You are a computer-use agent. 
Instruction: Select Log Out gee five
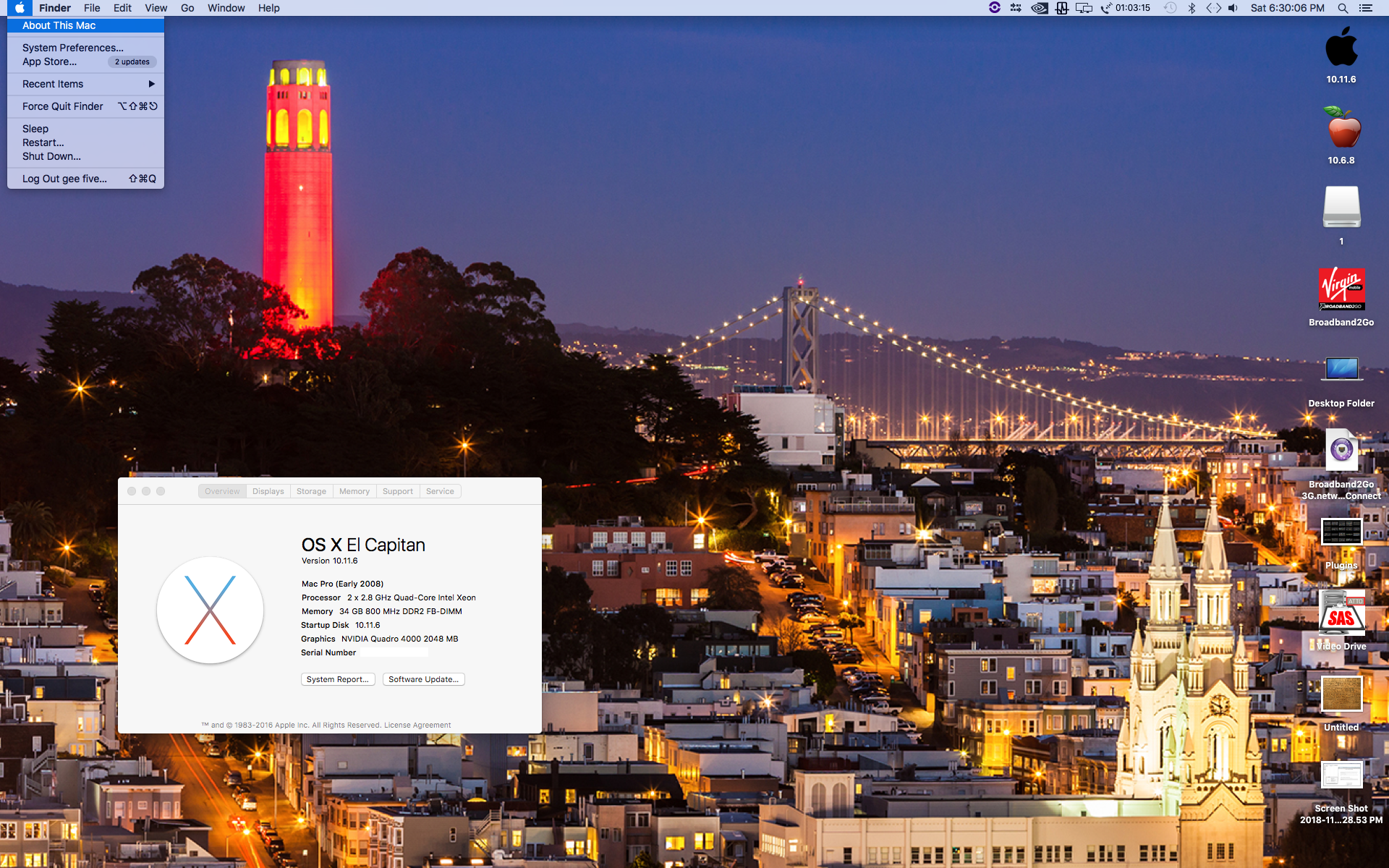coord(85,179)
